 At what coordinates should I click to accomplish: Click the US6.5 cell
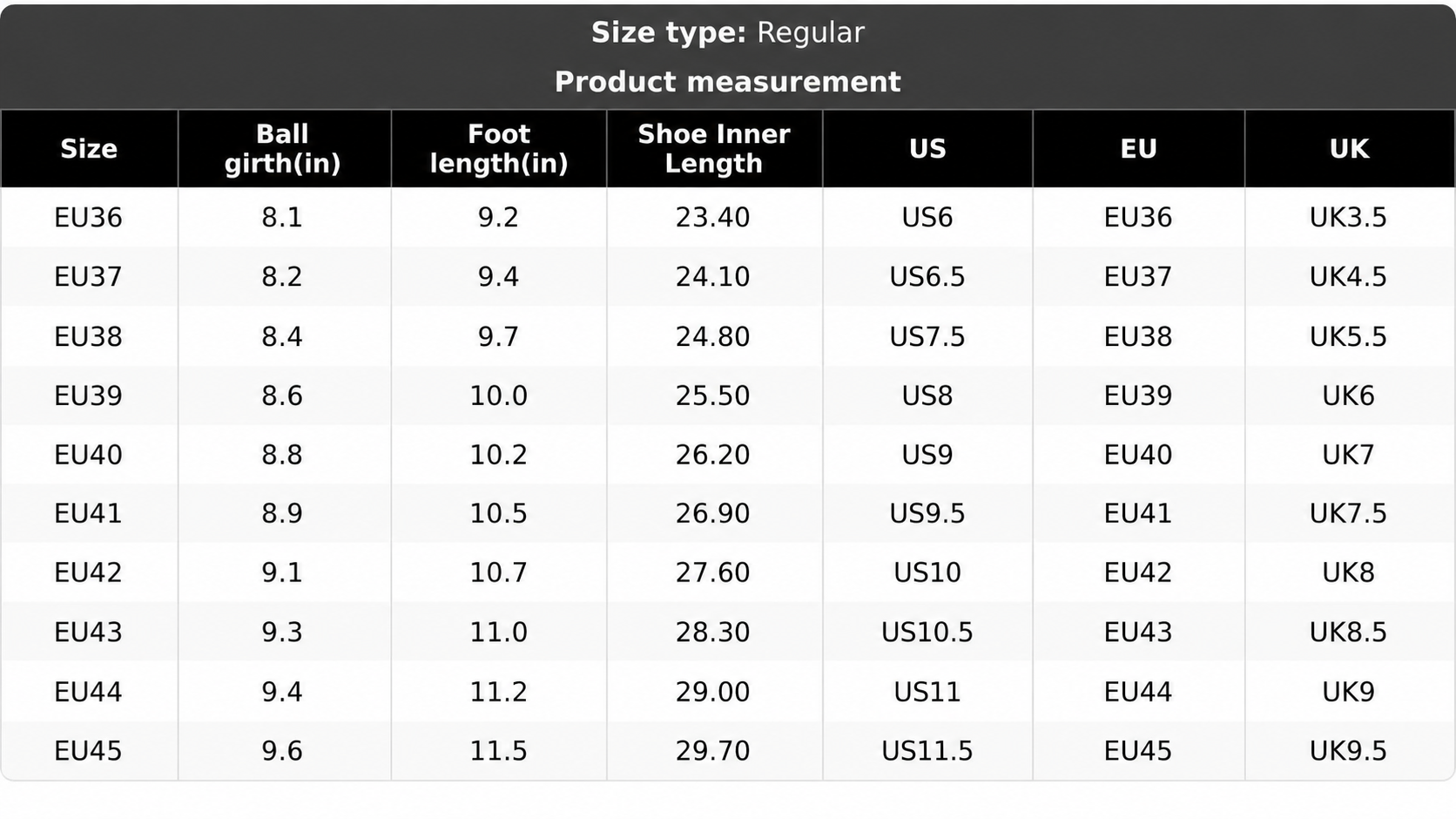pos(927,276)
